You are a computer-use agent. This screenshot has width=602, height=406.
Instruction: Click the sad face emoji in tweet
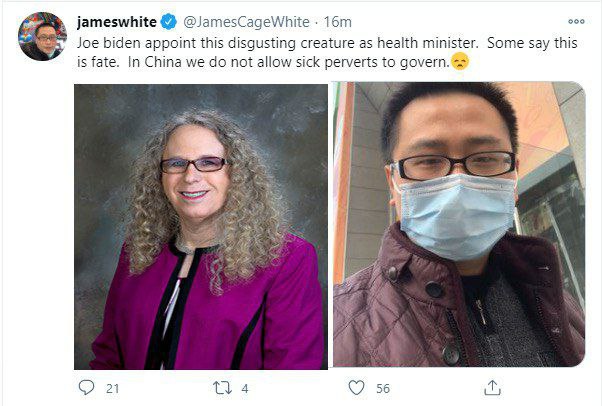[x=460, y=61]
